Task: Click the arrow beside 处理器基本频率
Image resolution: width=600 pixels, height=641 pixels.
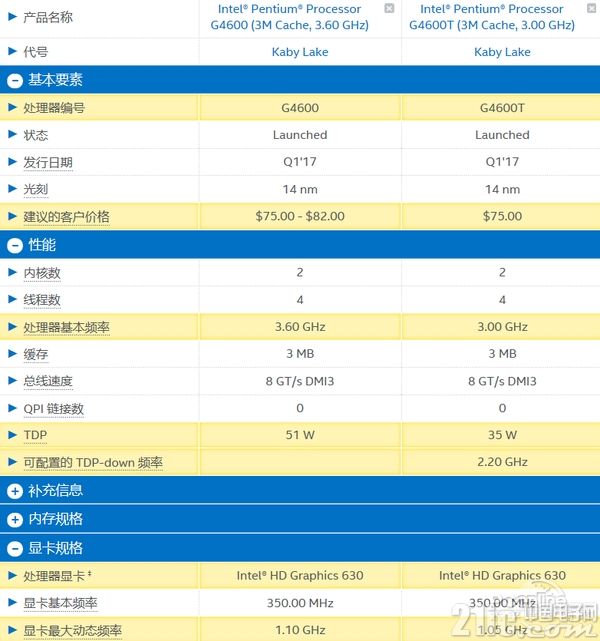Action: click(x=12, y=327)
